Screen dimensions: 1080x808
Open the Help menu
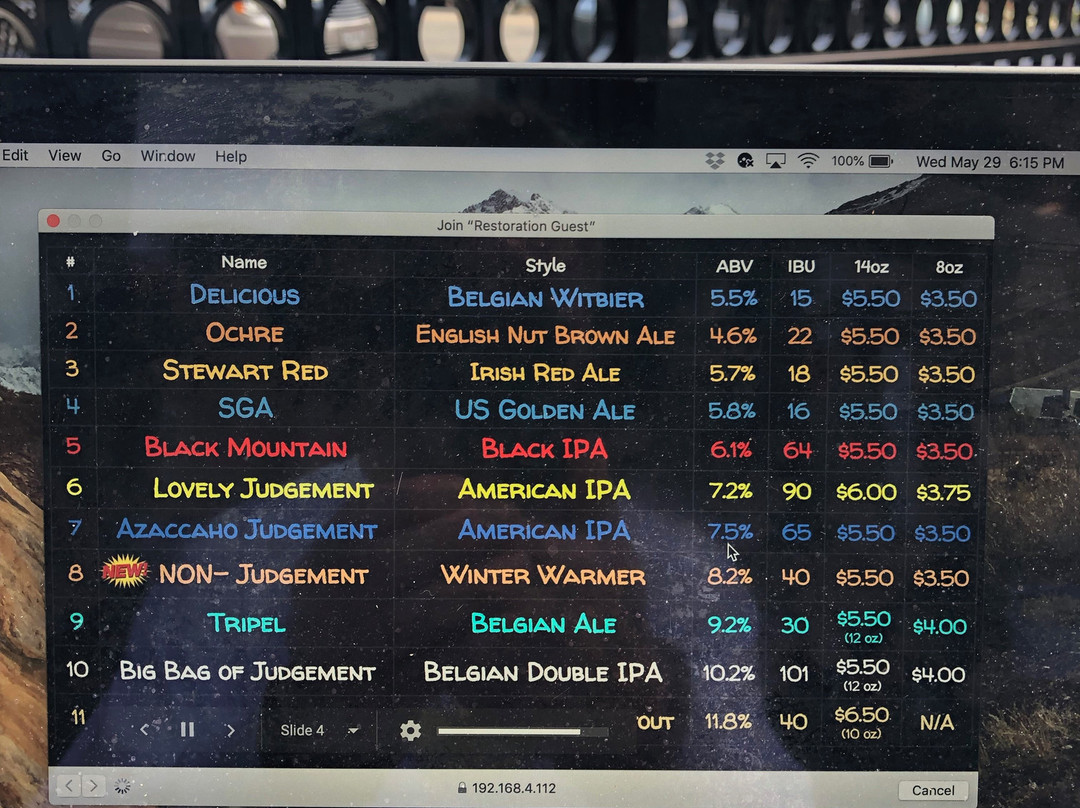(x=231, y=157)
